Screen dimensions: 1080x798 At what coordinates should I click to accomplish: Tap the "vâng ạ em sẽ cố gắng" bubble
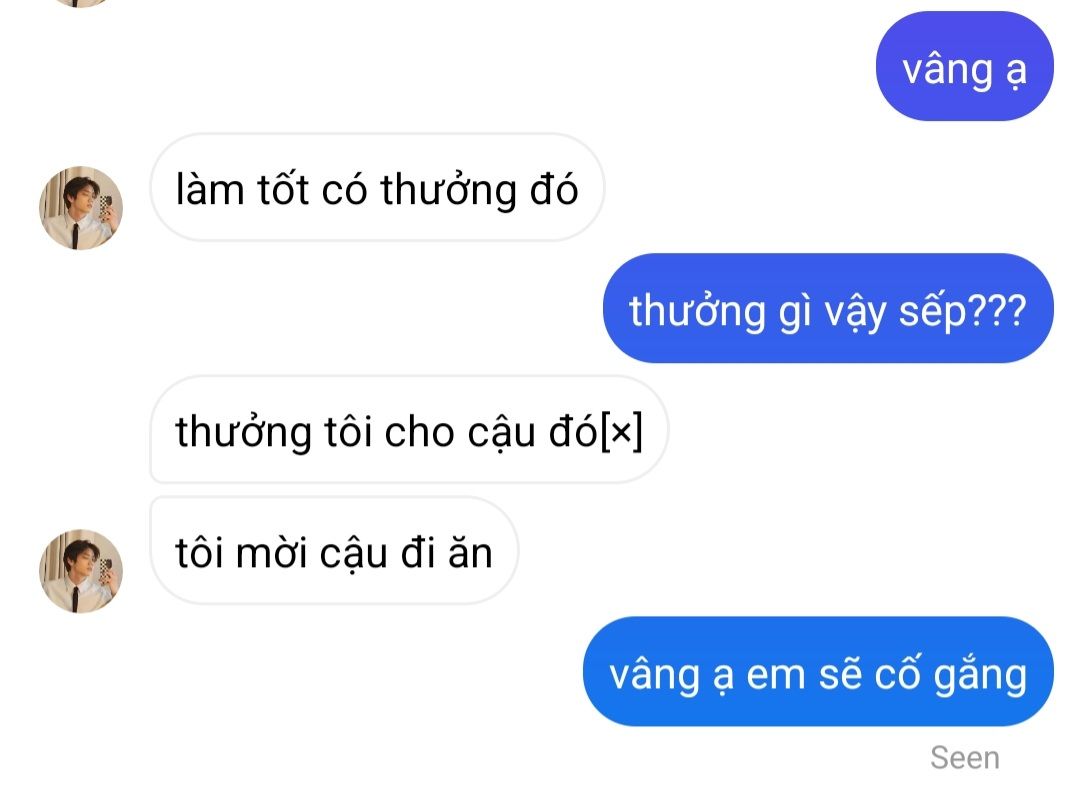818,671
